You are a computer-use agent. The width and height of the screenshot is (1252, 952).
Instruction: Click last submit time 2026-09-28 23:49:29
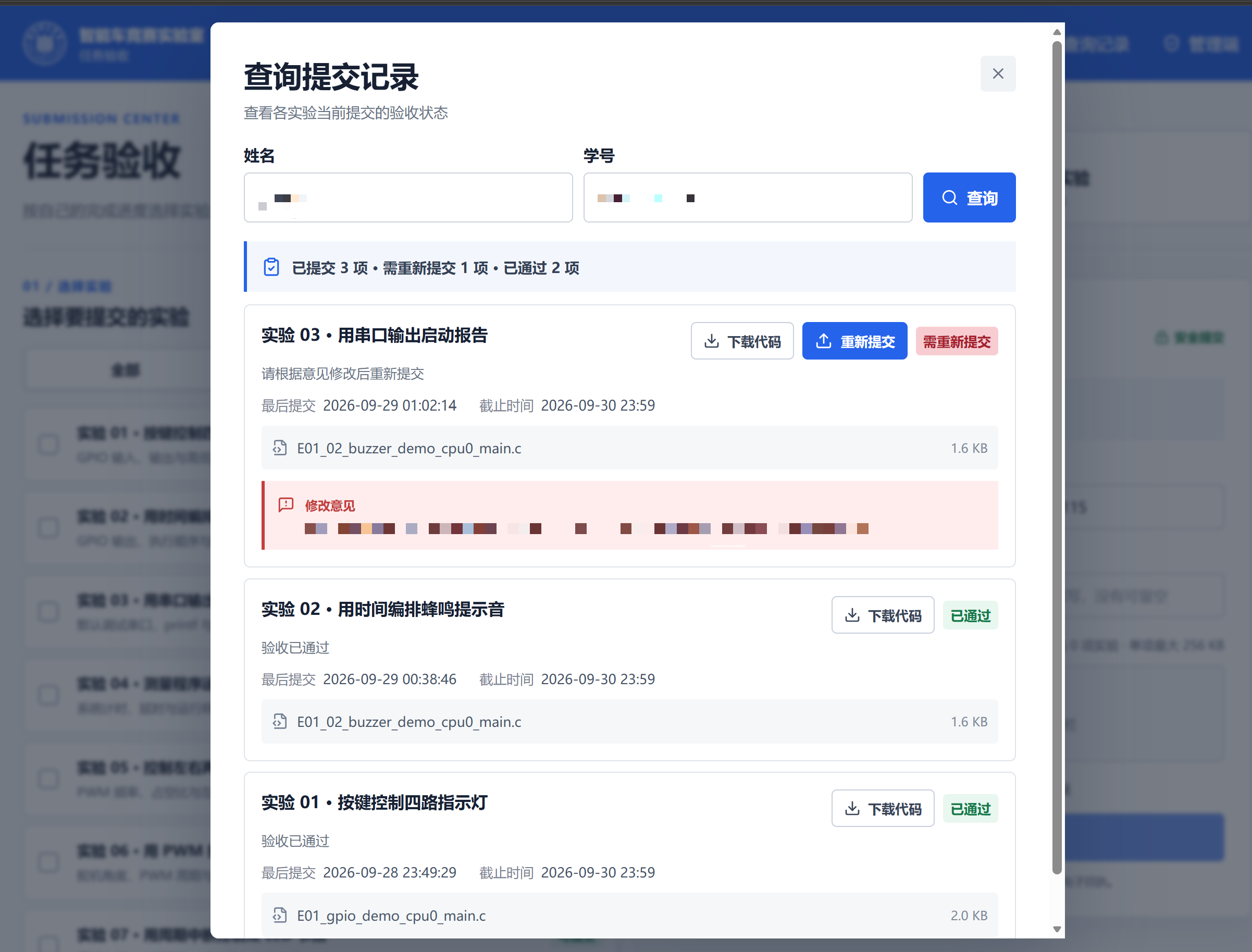pos(390,873)
